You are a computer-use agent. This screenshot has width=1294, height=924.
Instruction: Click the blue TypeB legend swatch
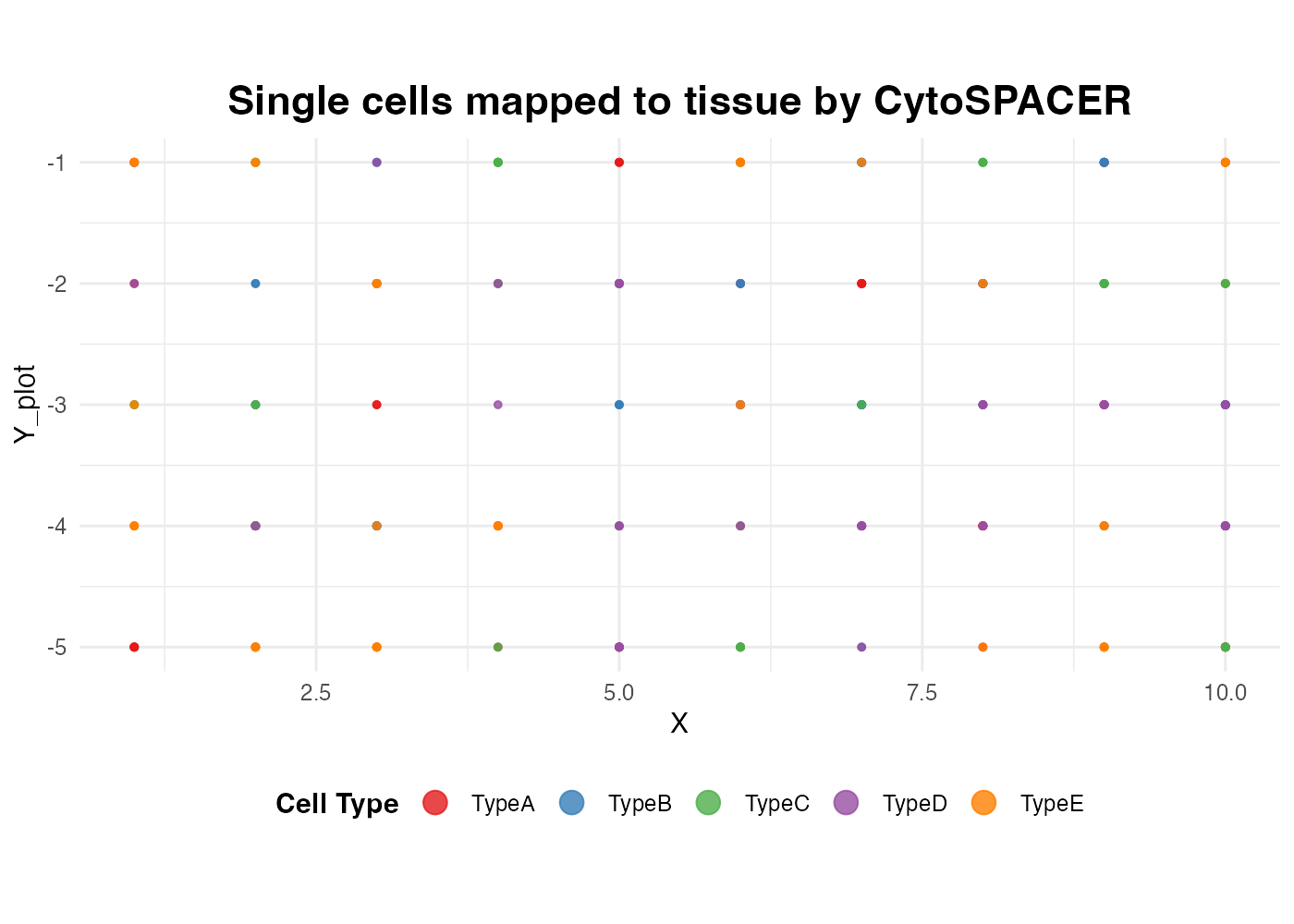pyautogui.click(x=572, y=803)
